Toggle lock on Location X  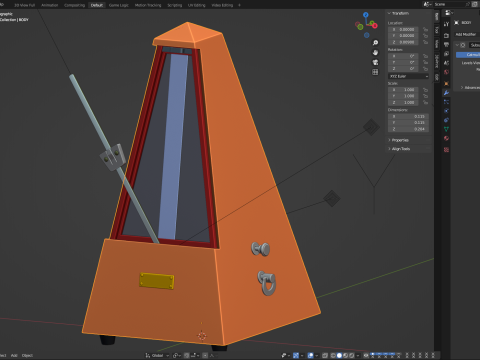(425, 29)
